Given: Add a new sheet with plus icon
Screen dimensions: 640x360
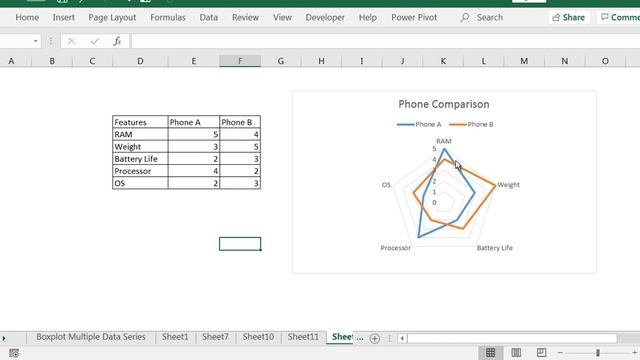Looking at the screenshot, I should [x=374, y=338].
